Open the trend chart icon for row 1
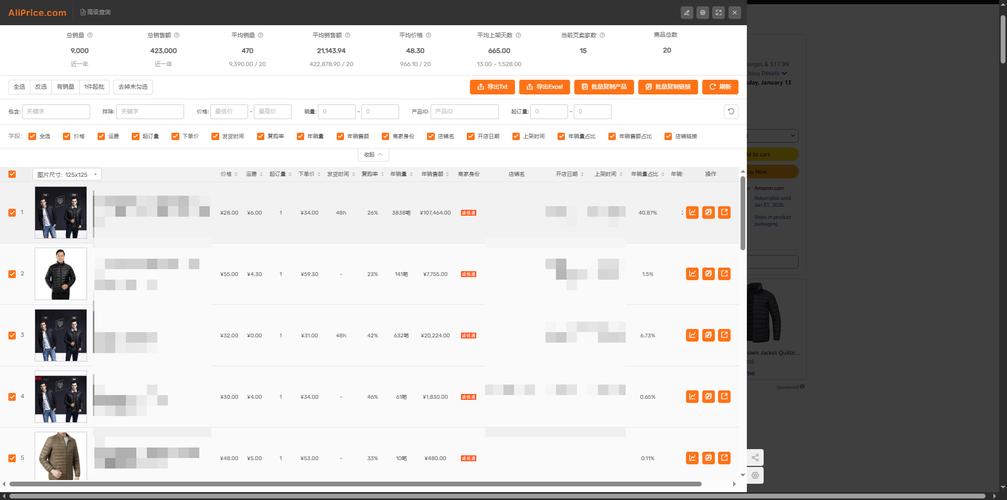 click(692, 212)
